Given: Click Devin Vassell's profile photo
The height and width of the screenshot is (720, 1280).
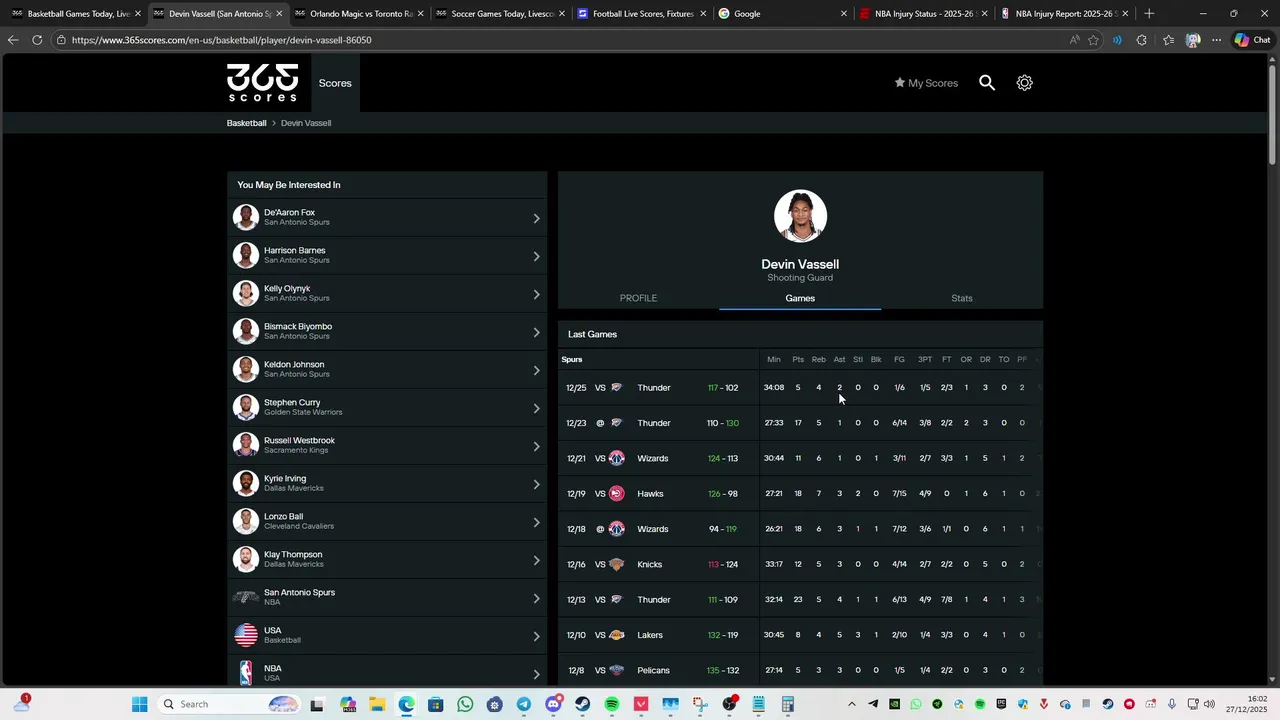Looking at the screenshot, I should 800,216.
